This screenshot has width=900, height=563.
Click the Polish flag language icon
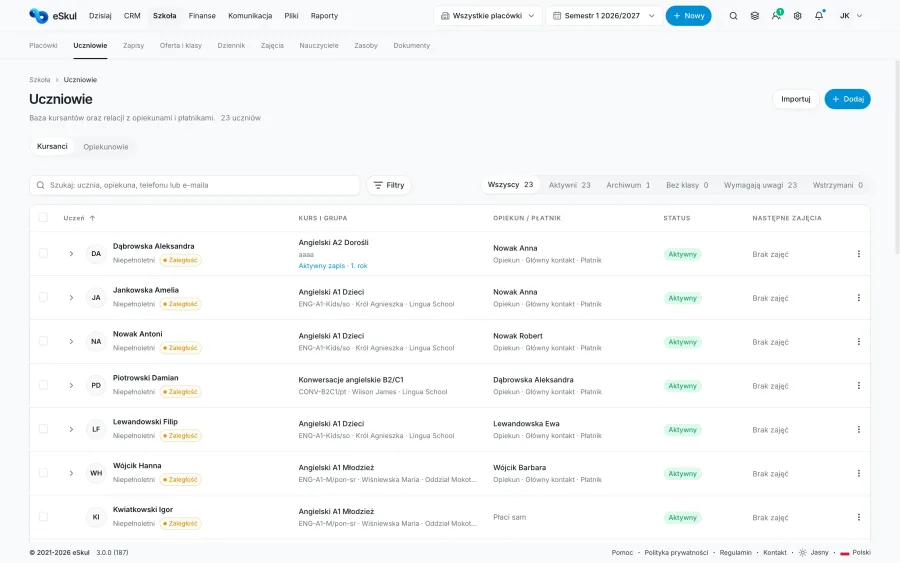[844, 553]
